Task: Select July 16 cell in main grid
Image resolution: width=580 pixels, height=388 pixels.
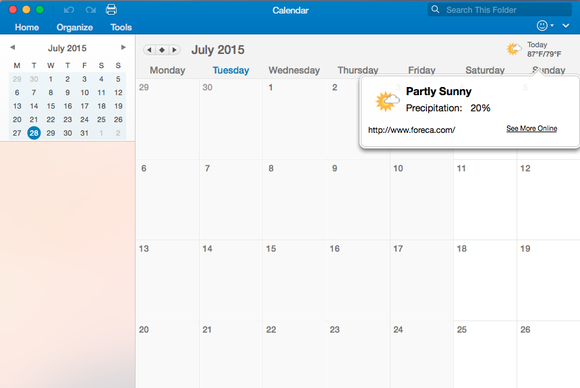Action: [x=358, y=280]
